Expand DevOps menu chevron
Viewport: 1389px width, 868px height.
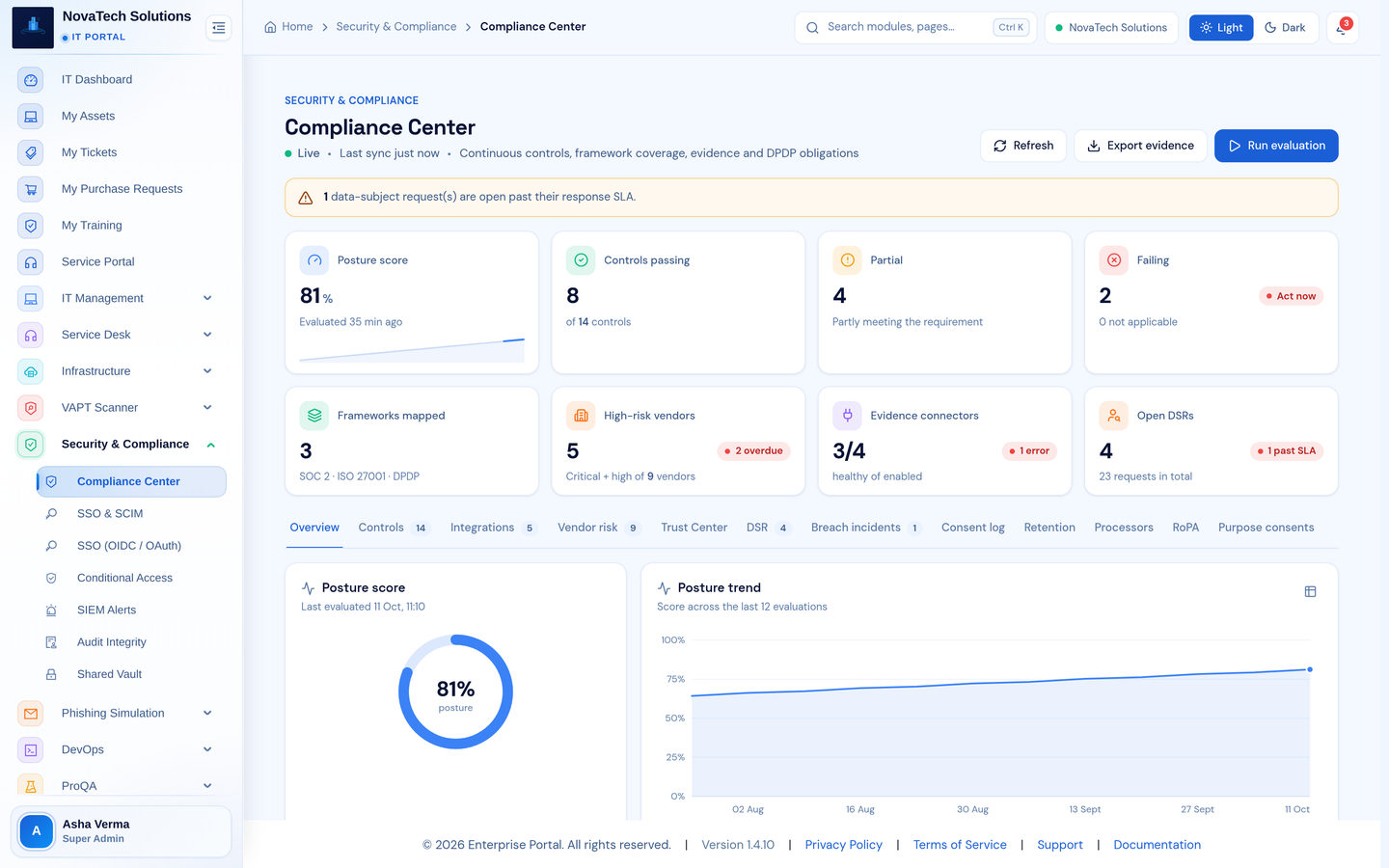207,749
